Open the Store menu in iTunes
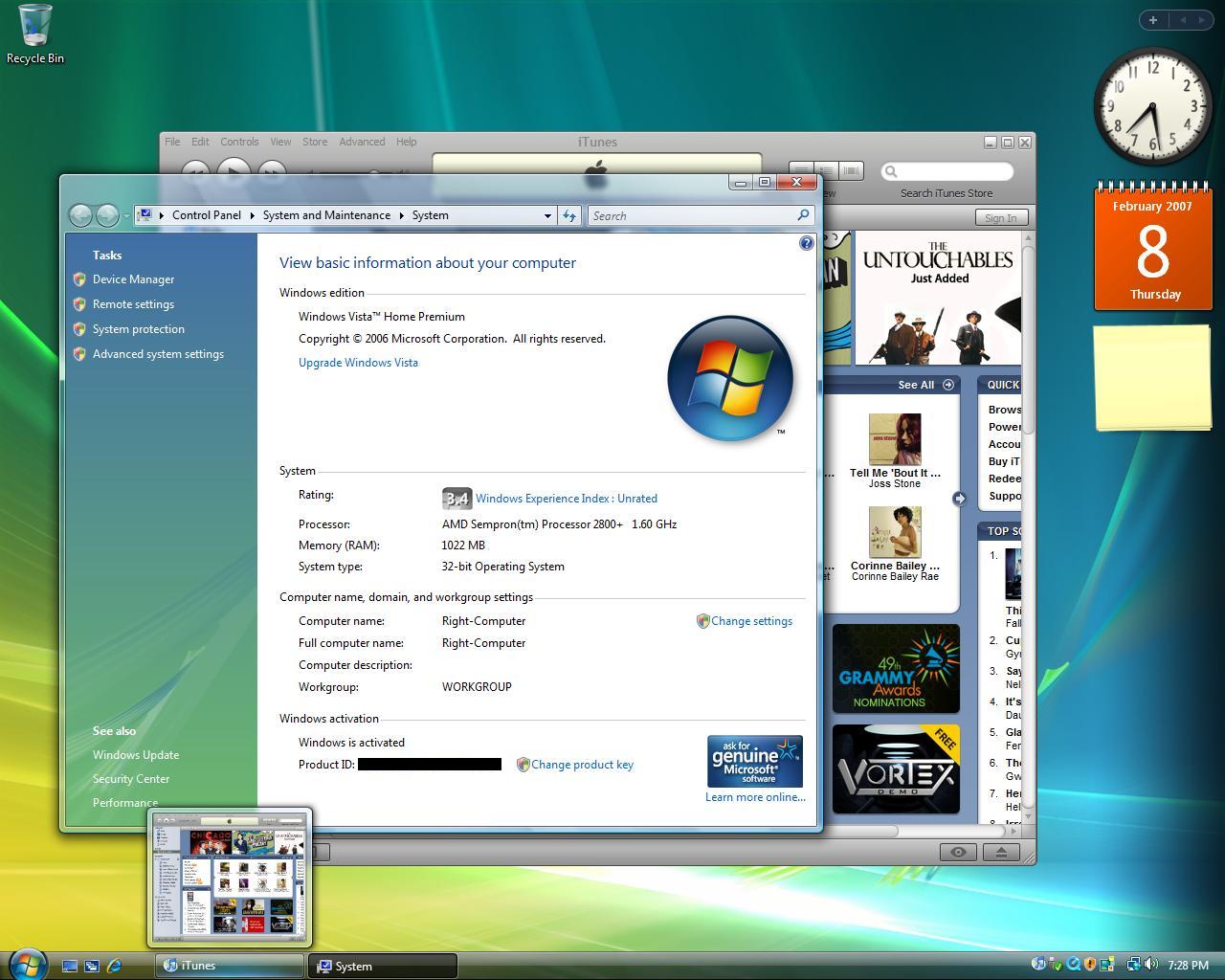1225x980 pixels. 315,142
